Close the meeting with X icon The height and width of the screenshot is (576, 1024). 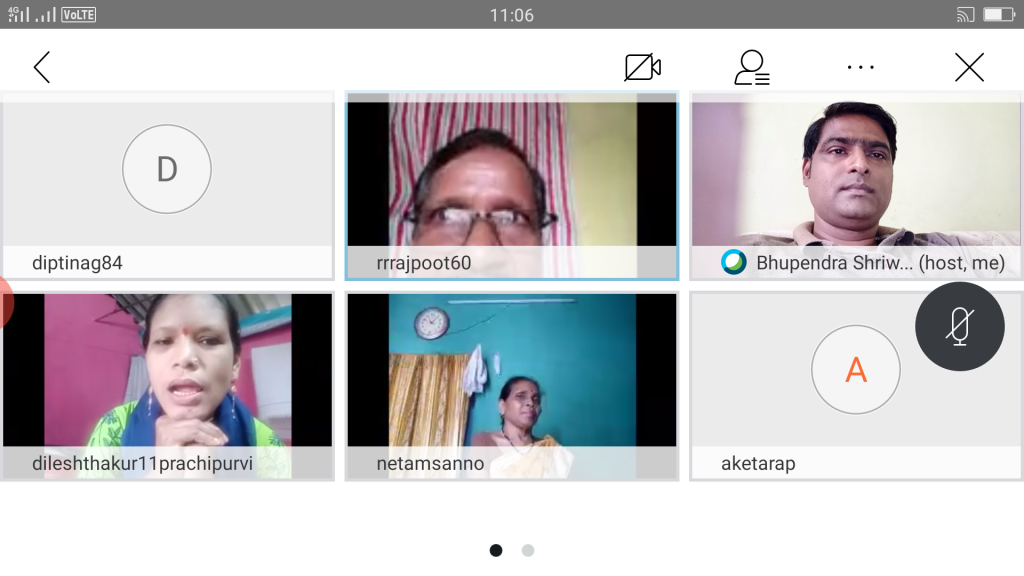click(x=969, y=67)
